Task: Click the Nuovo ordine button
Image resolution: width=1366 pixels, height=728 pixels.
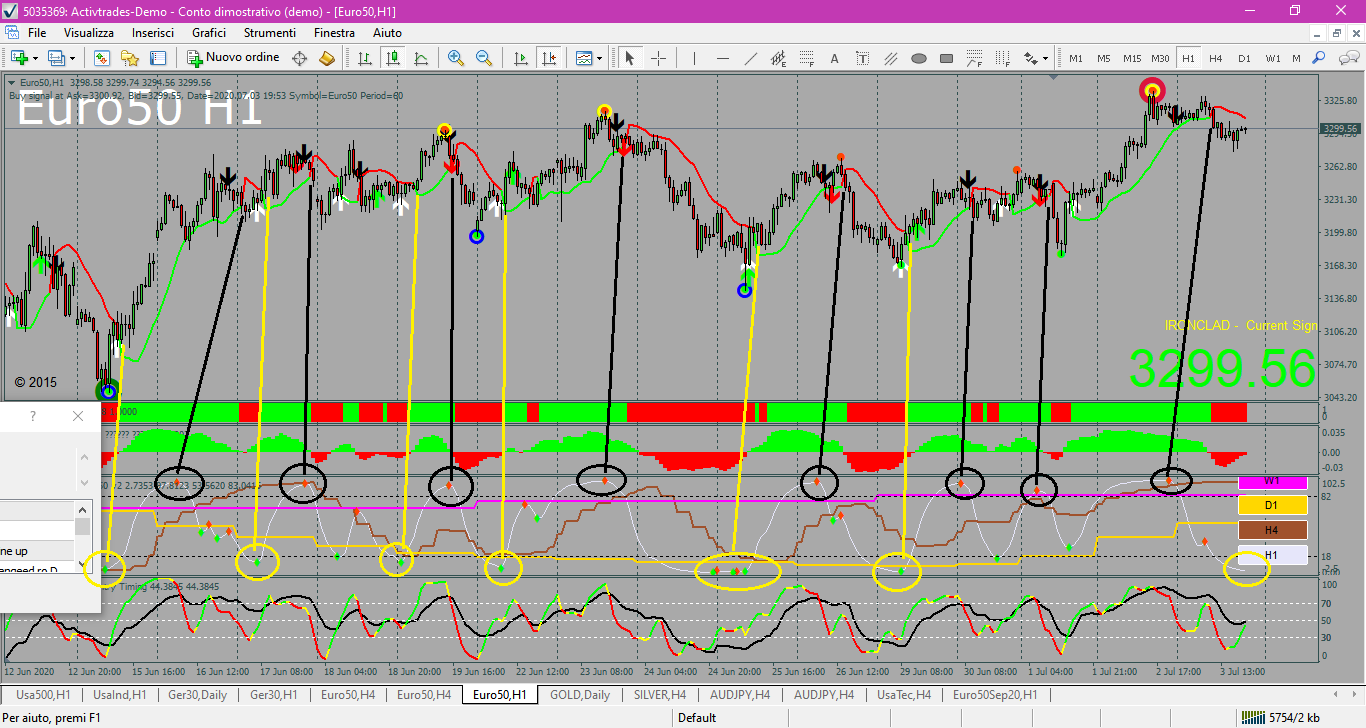Action: pyautogui.click(x=233, y=58)
